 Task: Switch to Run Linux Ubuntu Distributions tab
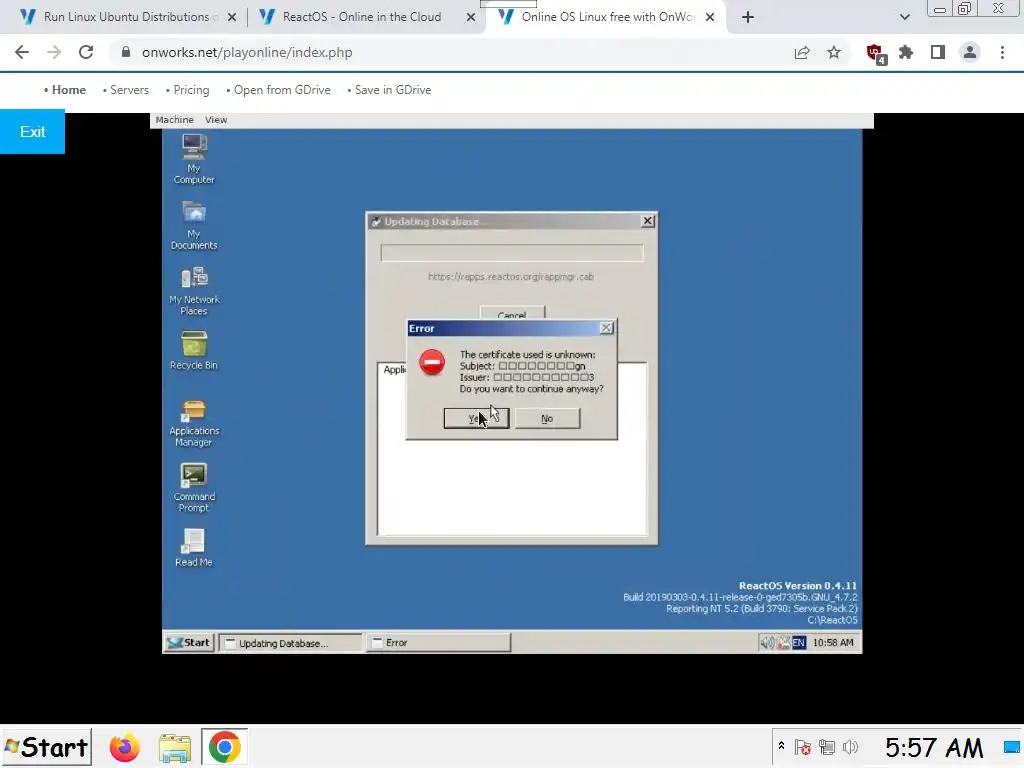click(x=127, y=17)
